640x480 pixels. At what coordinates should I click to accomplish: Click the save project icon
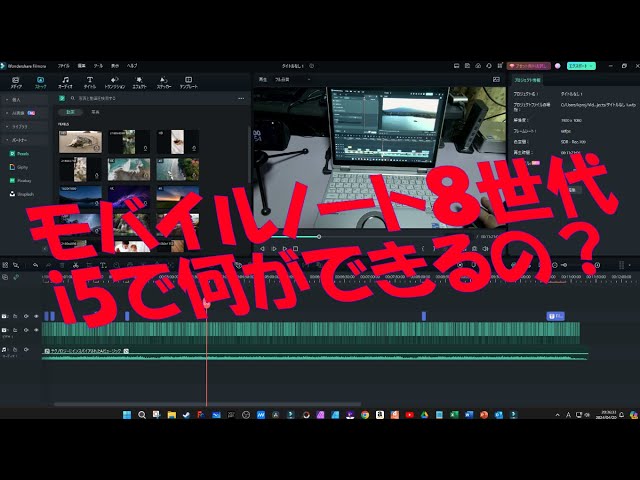tap(467, 66)
